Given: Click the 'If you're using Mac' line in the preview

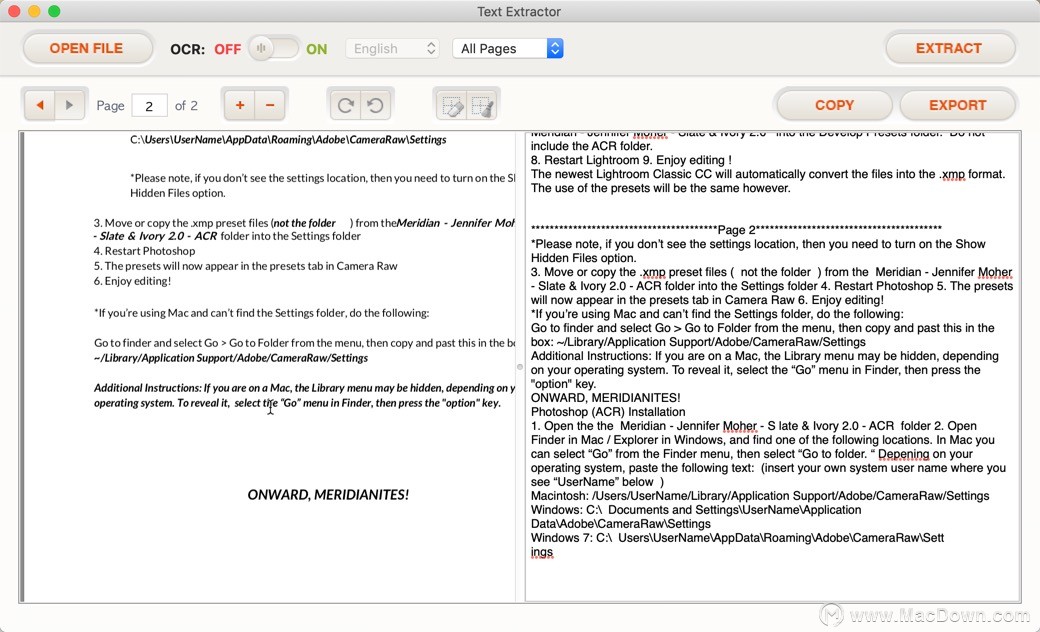Looking at the screenshot, I should pos(261,312).
